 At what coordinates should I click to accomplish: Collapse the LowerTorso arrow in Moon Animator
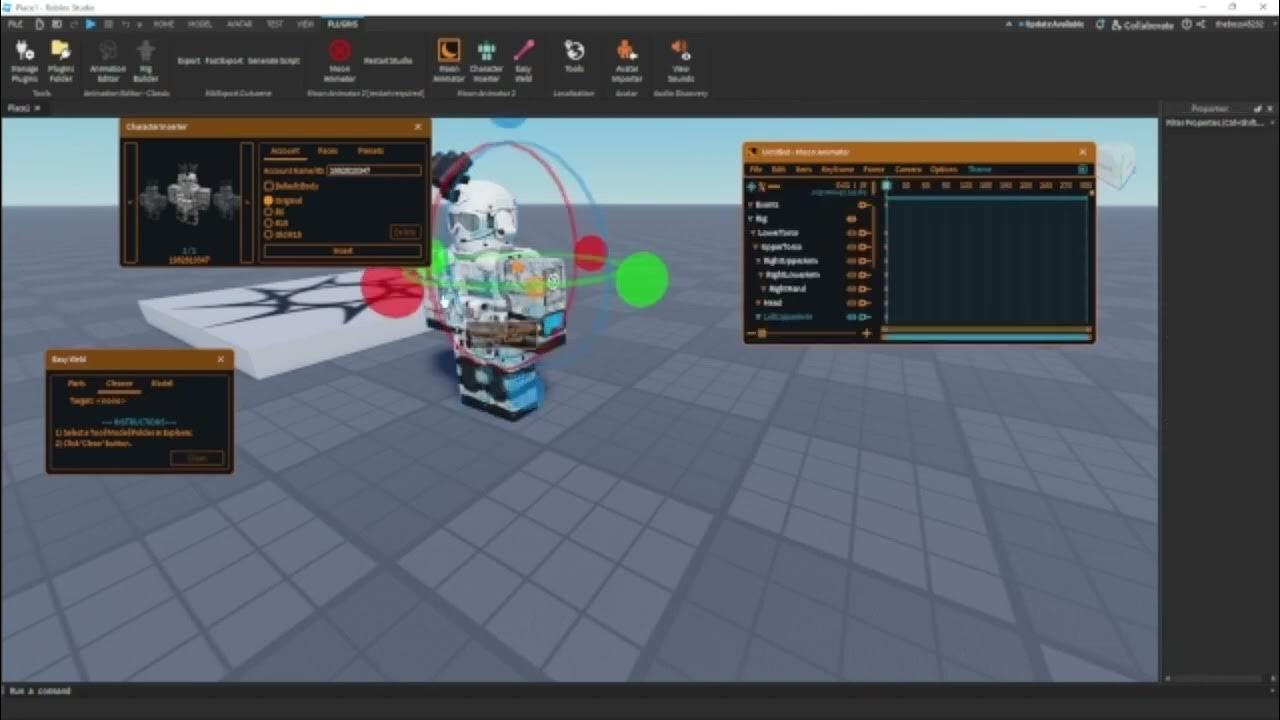point(754,232)
